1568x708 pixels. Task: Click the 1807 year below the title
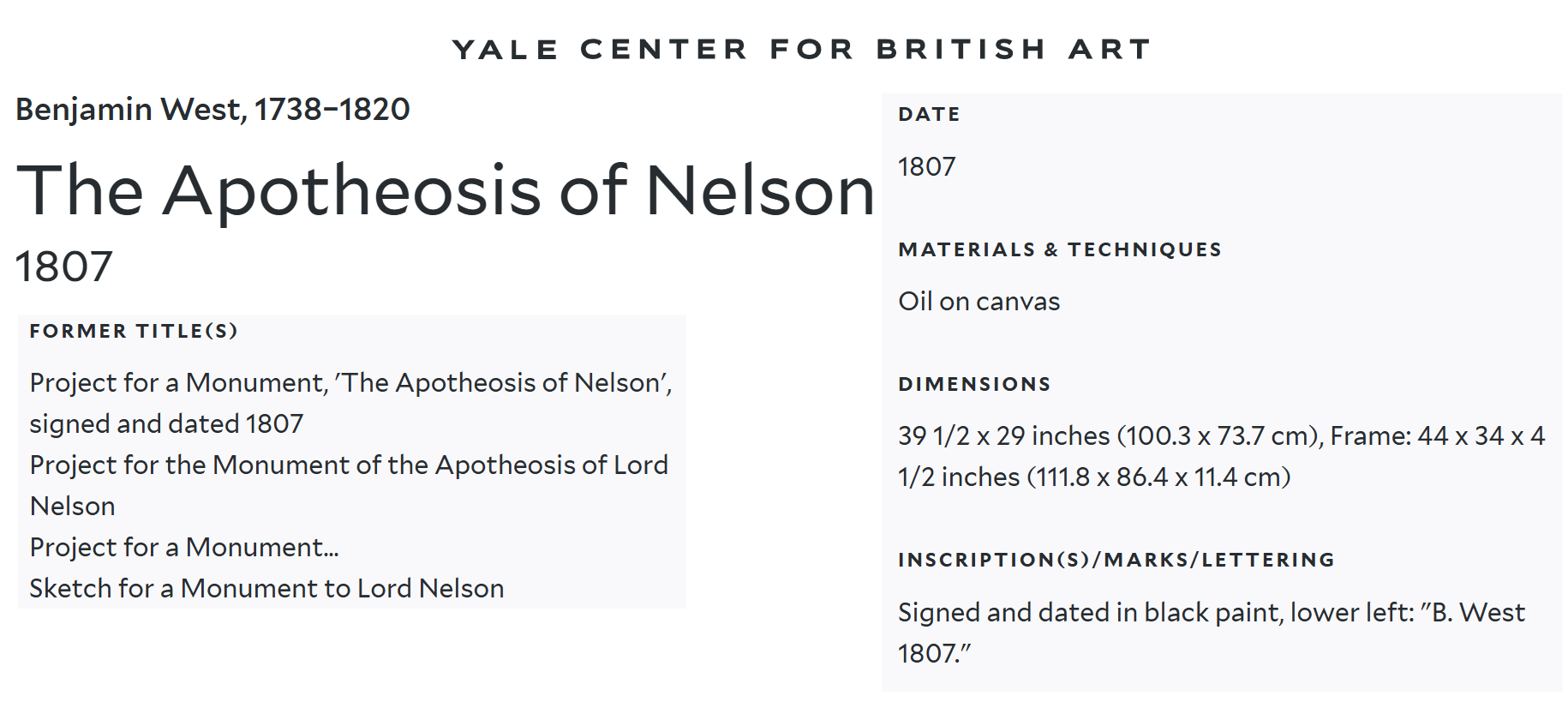coord(64,267)
